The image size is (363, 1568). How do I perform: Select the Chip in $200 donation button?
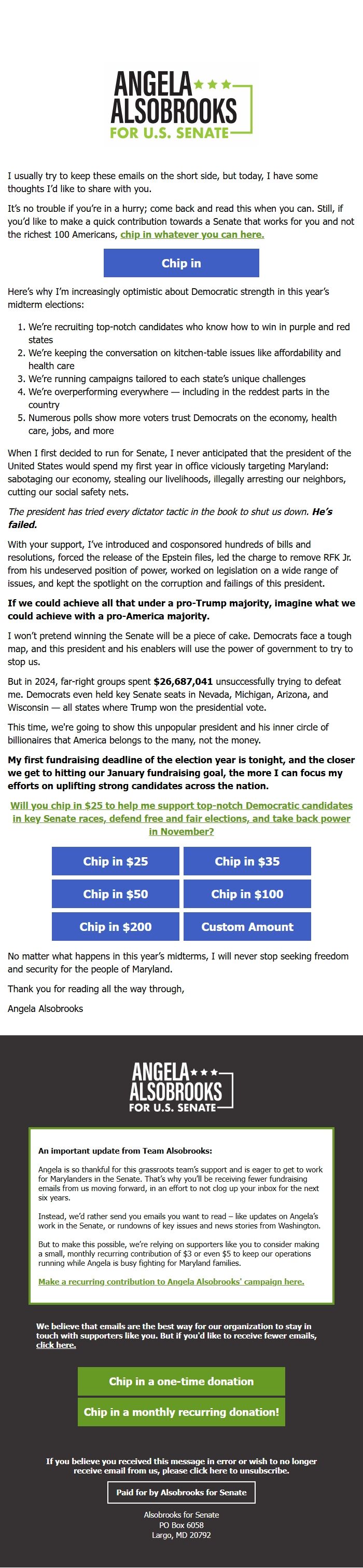115,926
